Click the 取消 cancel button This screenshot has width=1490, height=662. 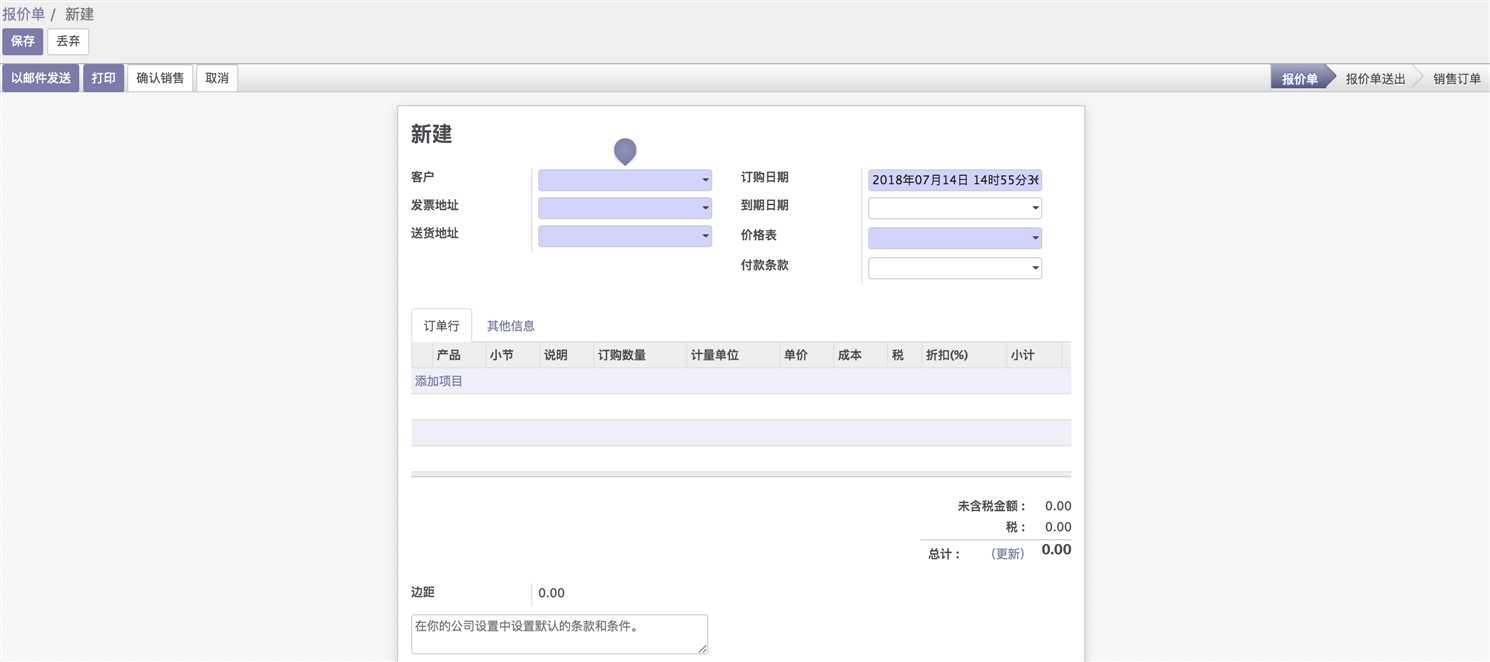[217, 78]
